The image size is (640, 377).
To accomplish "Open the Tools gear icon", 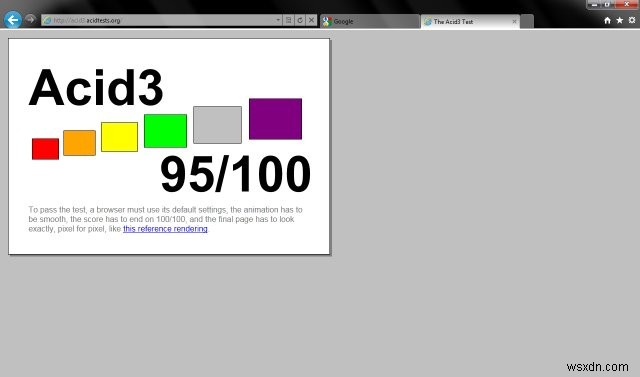I will coord(632,20).
